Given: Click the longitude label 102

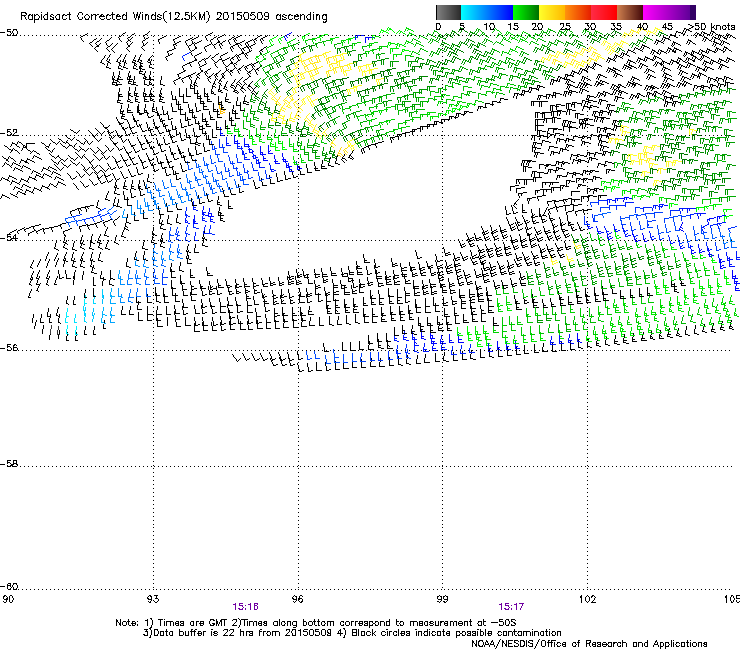Looking at the screenshot, I should click(587, 599).
